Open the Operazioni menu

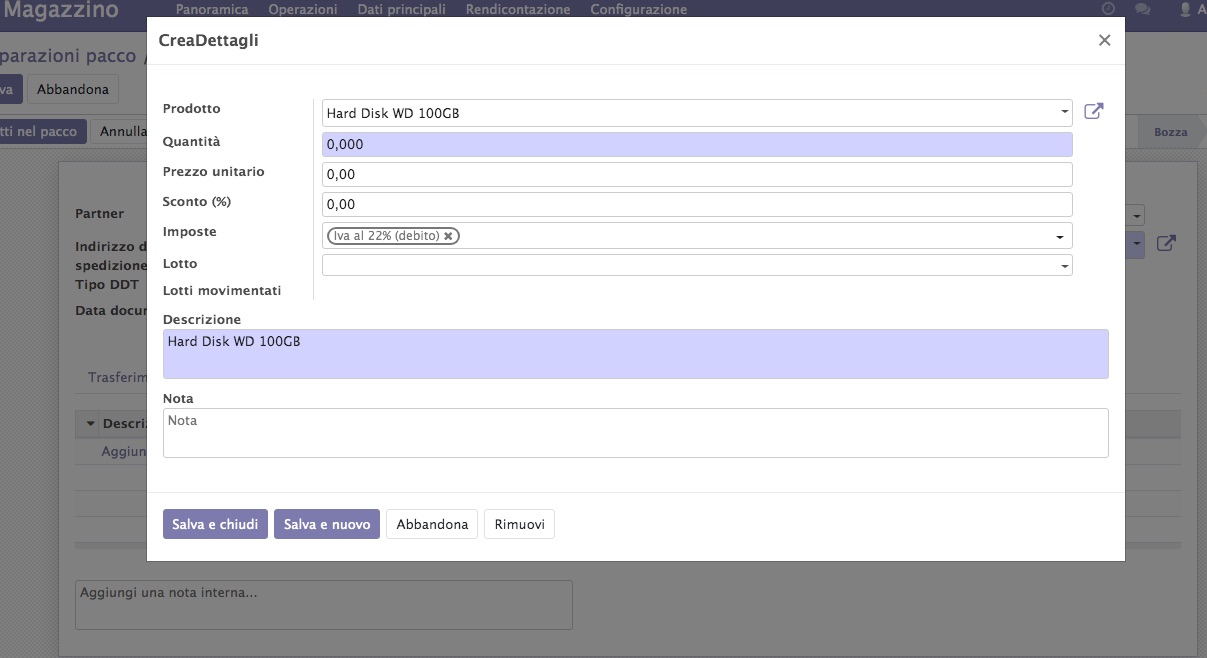pos(303,9)
